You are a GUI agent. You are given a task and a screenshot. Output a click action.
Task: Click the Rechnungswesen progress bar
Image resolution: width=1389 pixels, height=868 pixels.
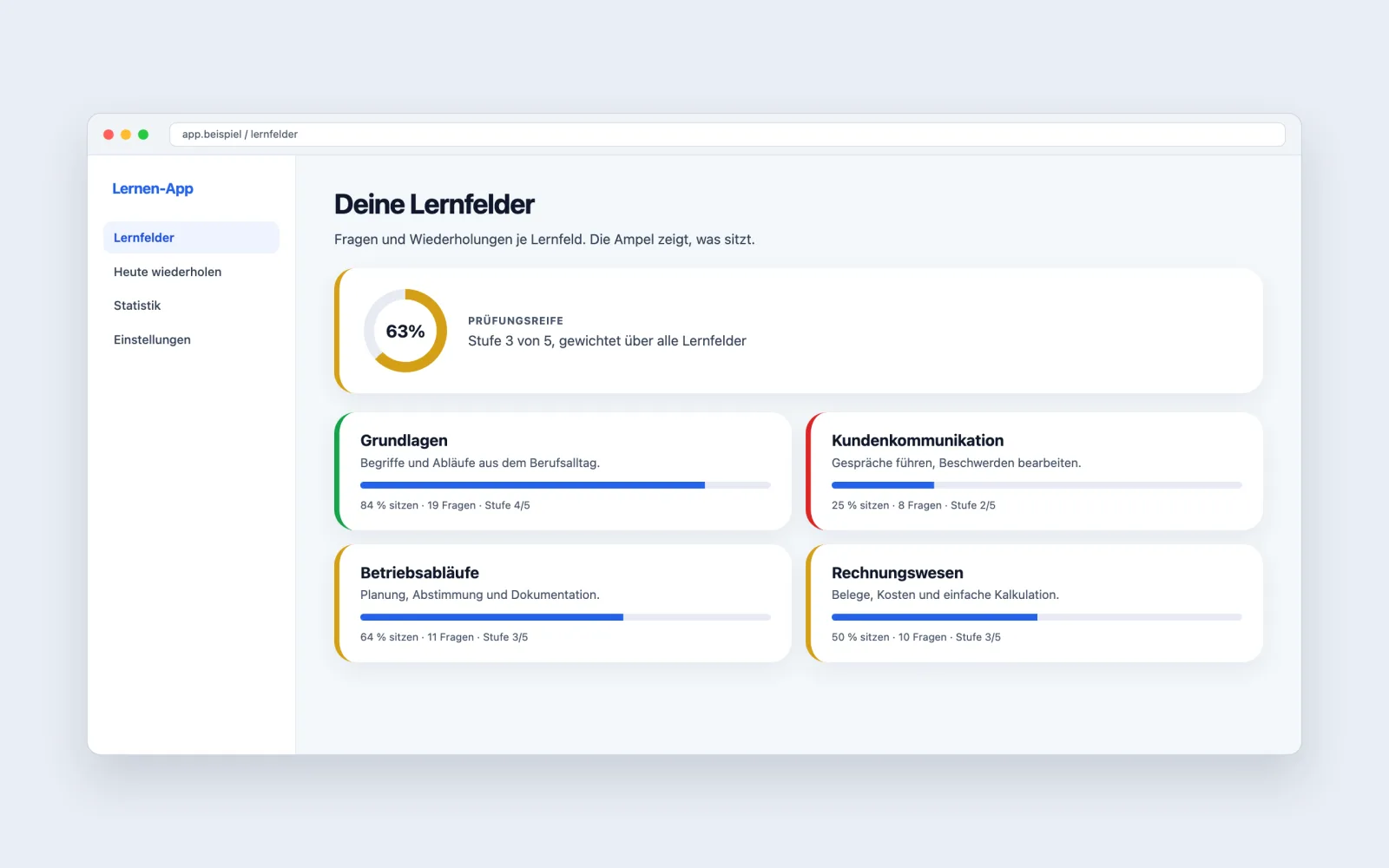1037,617
